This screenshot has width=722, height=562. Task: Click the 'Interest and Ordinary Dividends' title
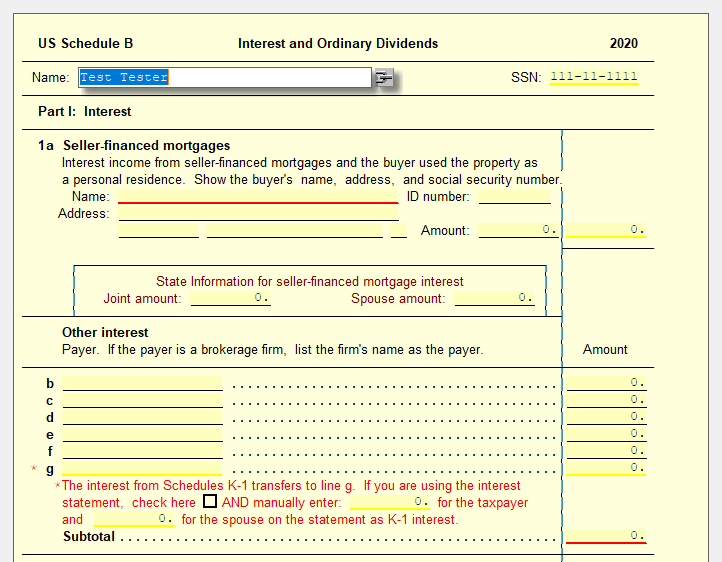[x=338, y=43]
